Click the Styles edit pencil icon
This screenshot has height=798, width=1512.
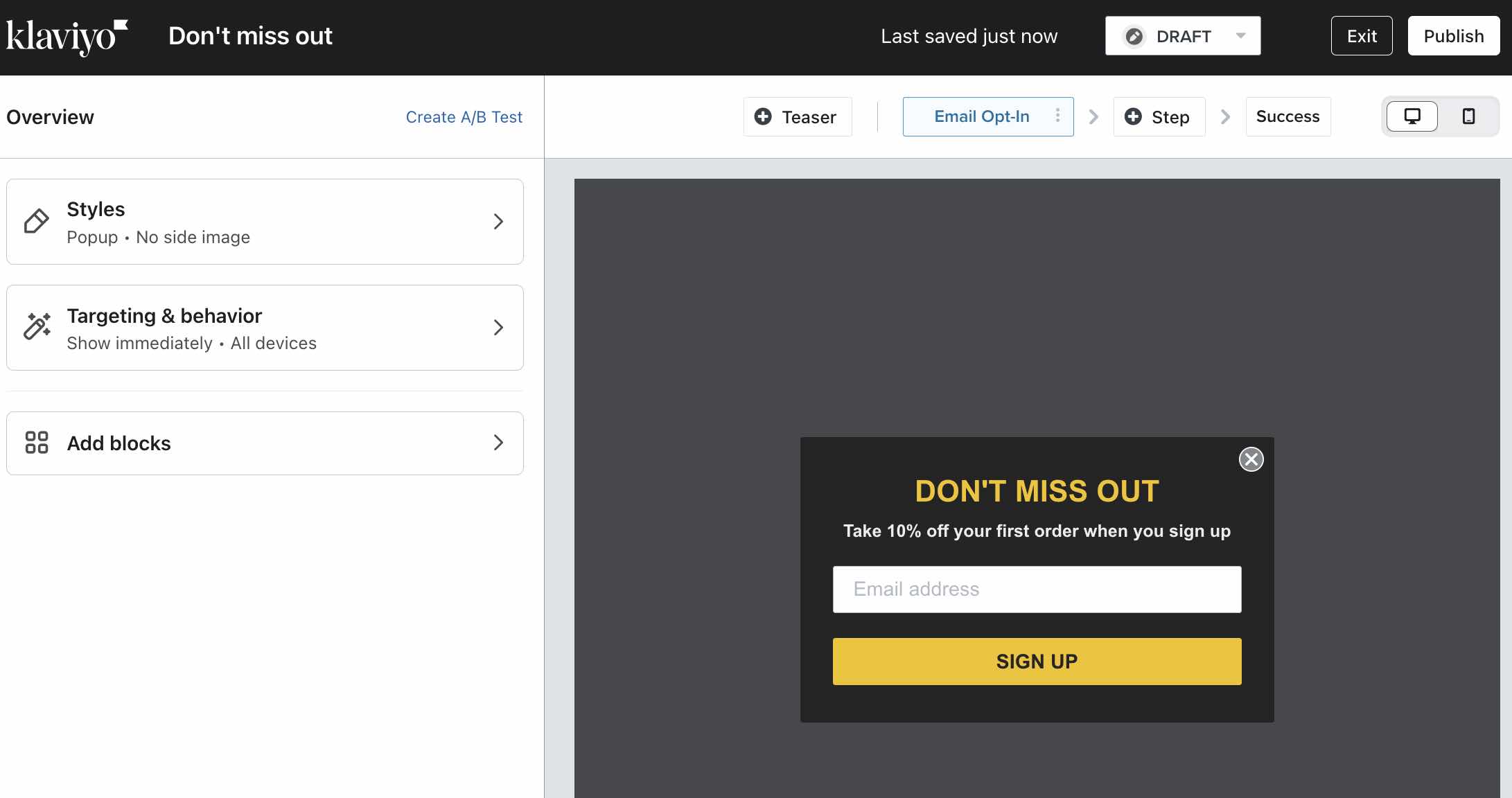pos(34,221)
